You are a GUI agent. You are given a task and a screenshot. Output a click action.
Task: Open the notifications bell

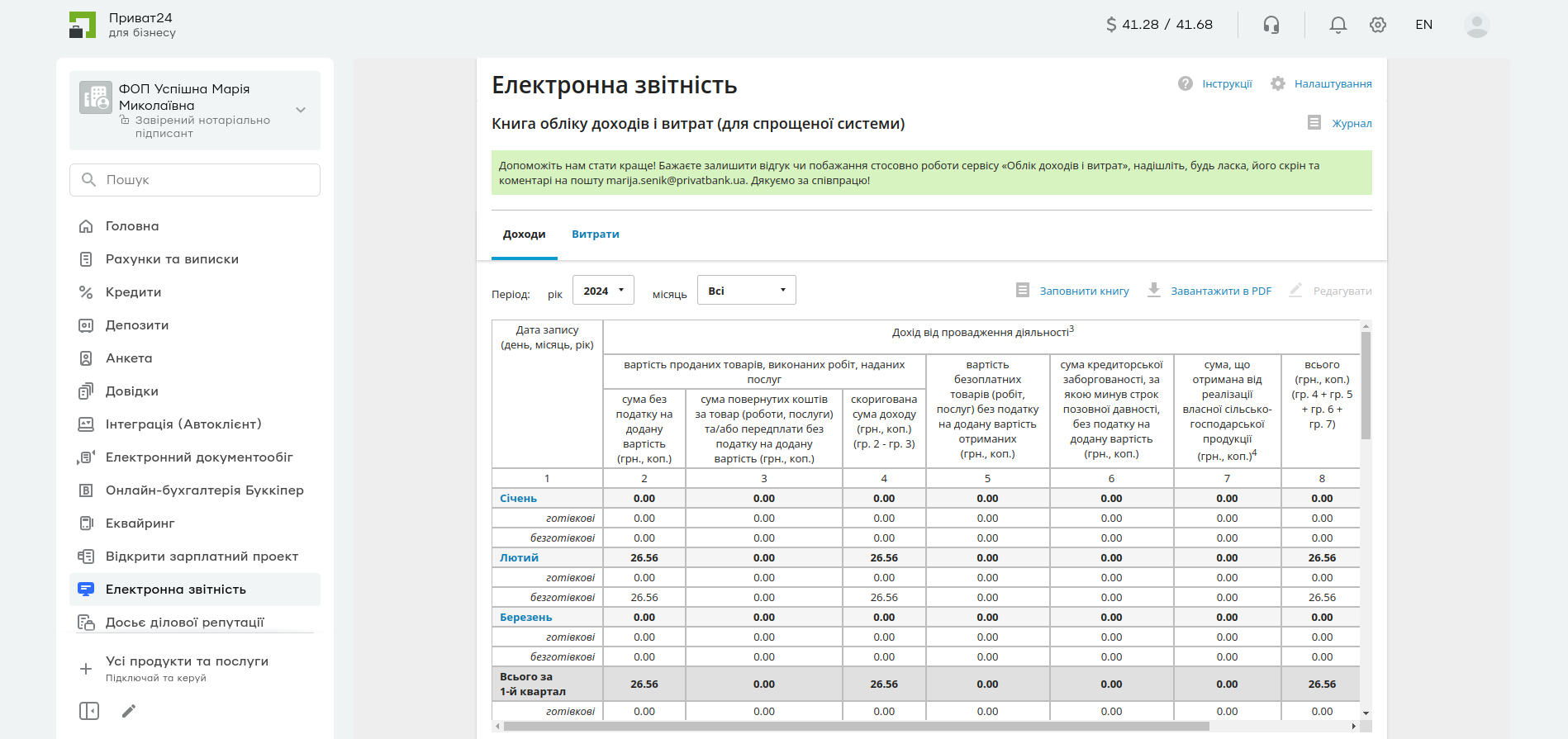click(1338, 25)
